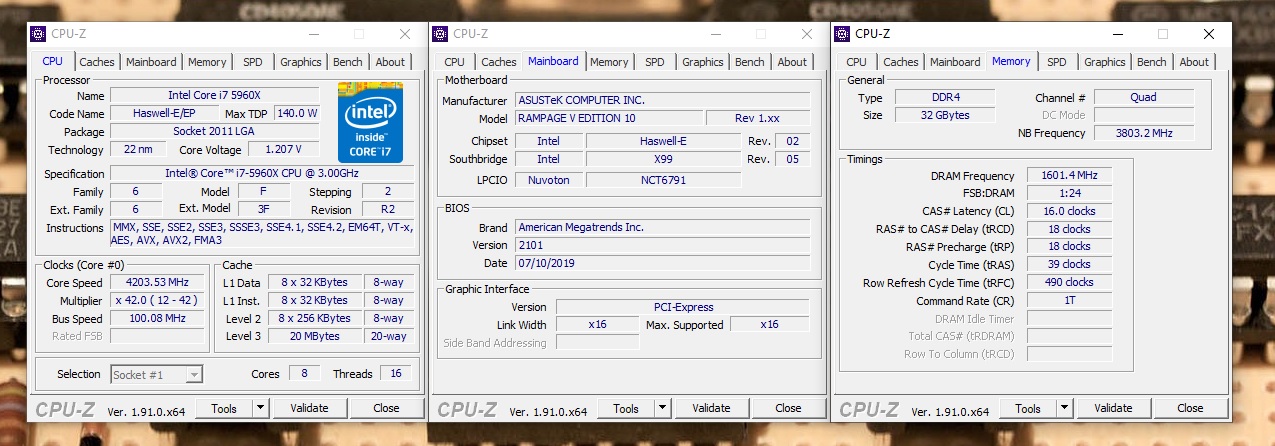
Task: Select the 'NCT6791' LPCIO value
Action: point(663,180)
